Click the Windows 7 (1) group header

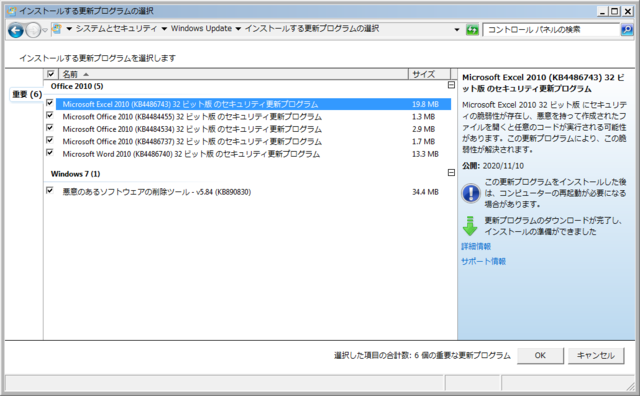75,174
